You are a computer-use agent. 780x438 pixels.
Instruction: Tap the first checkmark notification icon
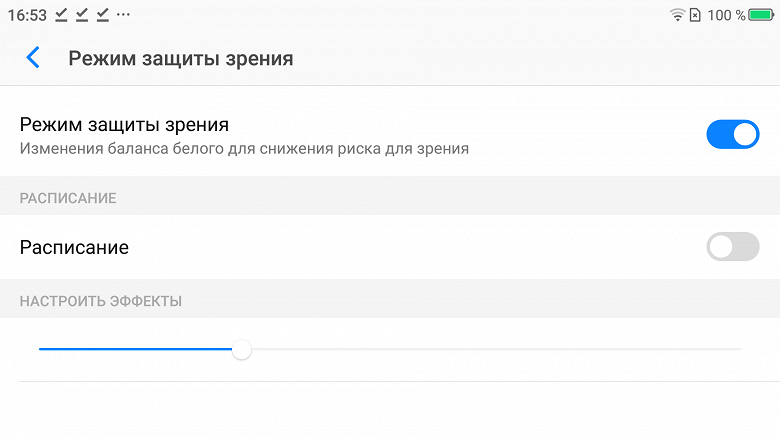tap(61, 15)
